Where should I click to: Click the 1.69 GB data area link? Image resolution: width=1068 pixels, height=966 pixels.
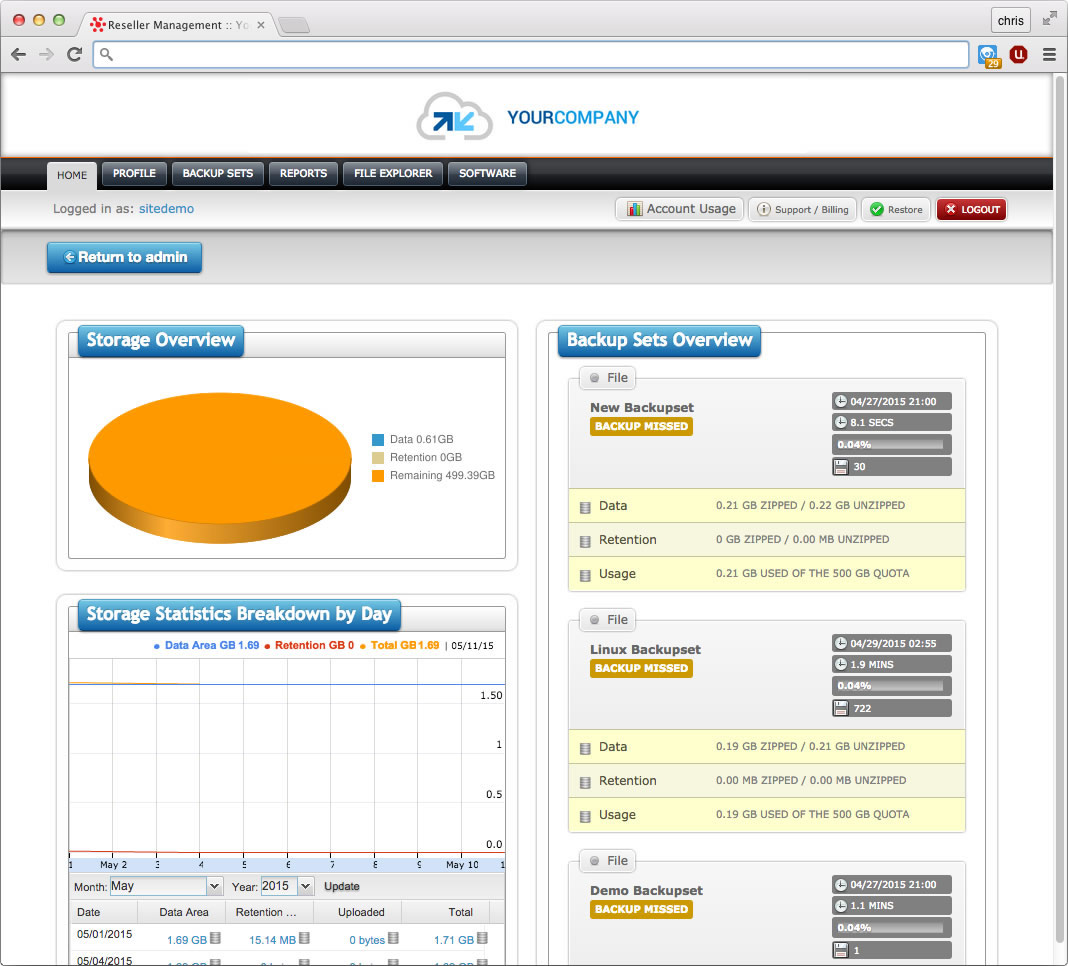click(187, 940)
